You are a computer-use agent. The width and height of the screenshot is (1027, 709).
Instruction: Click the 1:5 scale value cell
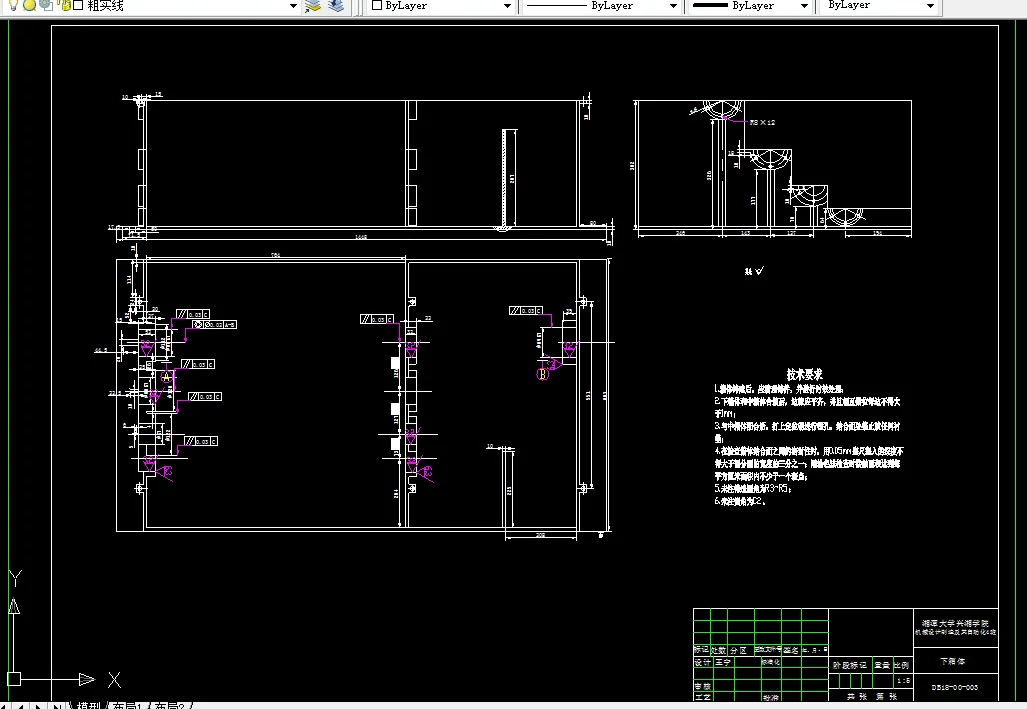click(x=903, y=681)
